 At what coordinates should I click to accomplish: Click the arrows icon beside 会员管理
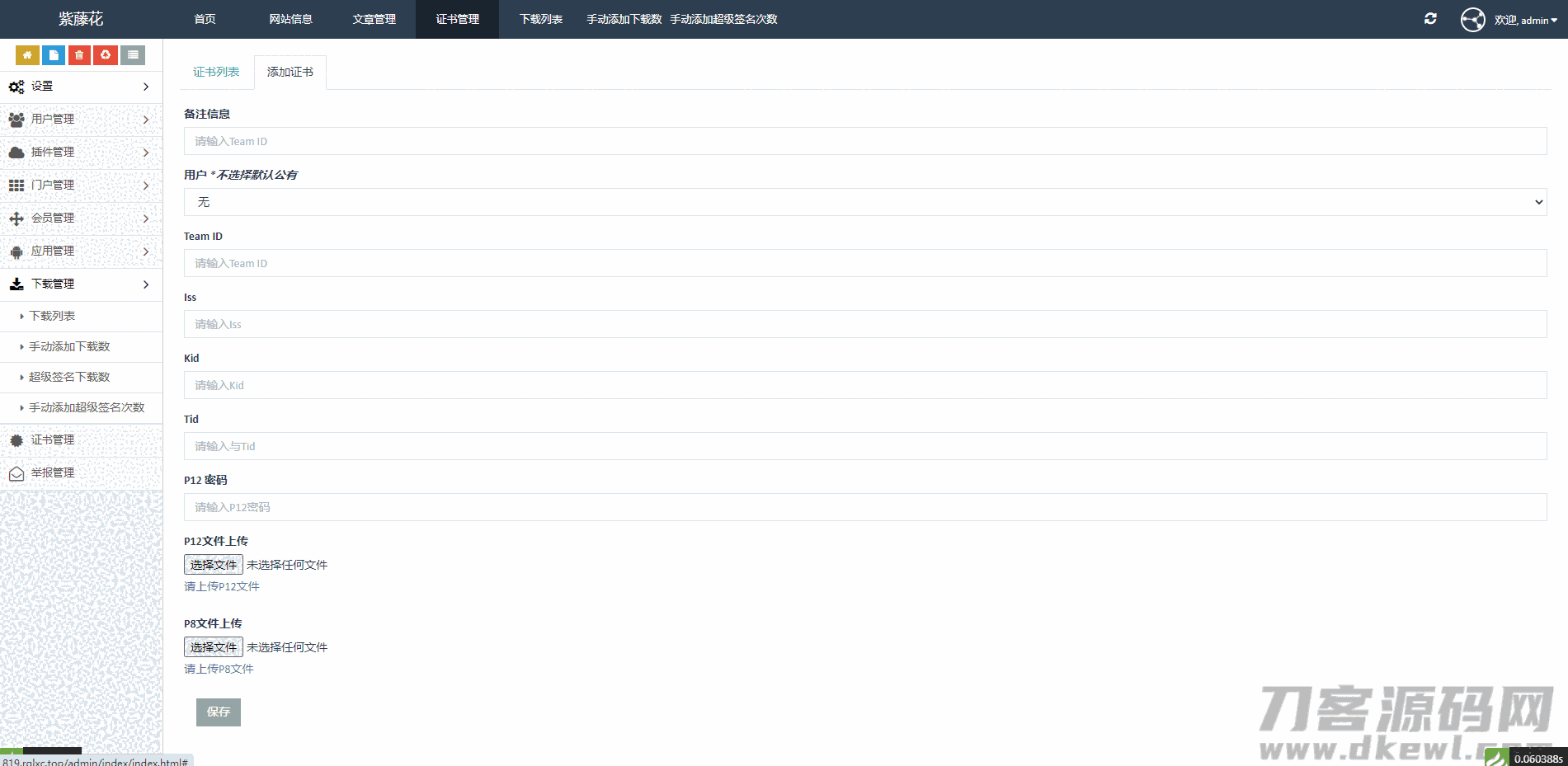pos(16,219)
